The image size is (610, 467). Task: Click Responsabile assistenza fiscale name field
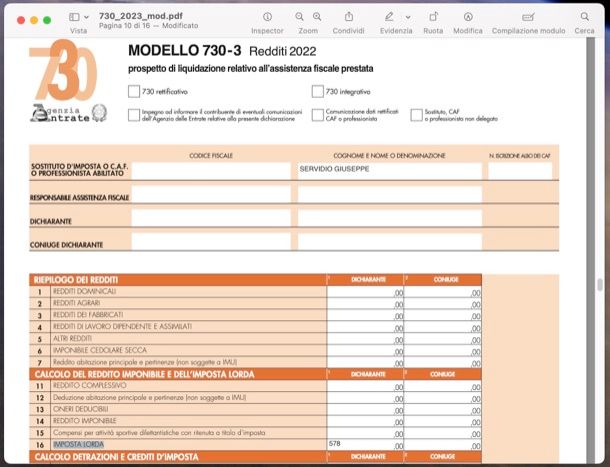390,195
